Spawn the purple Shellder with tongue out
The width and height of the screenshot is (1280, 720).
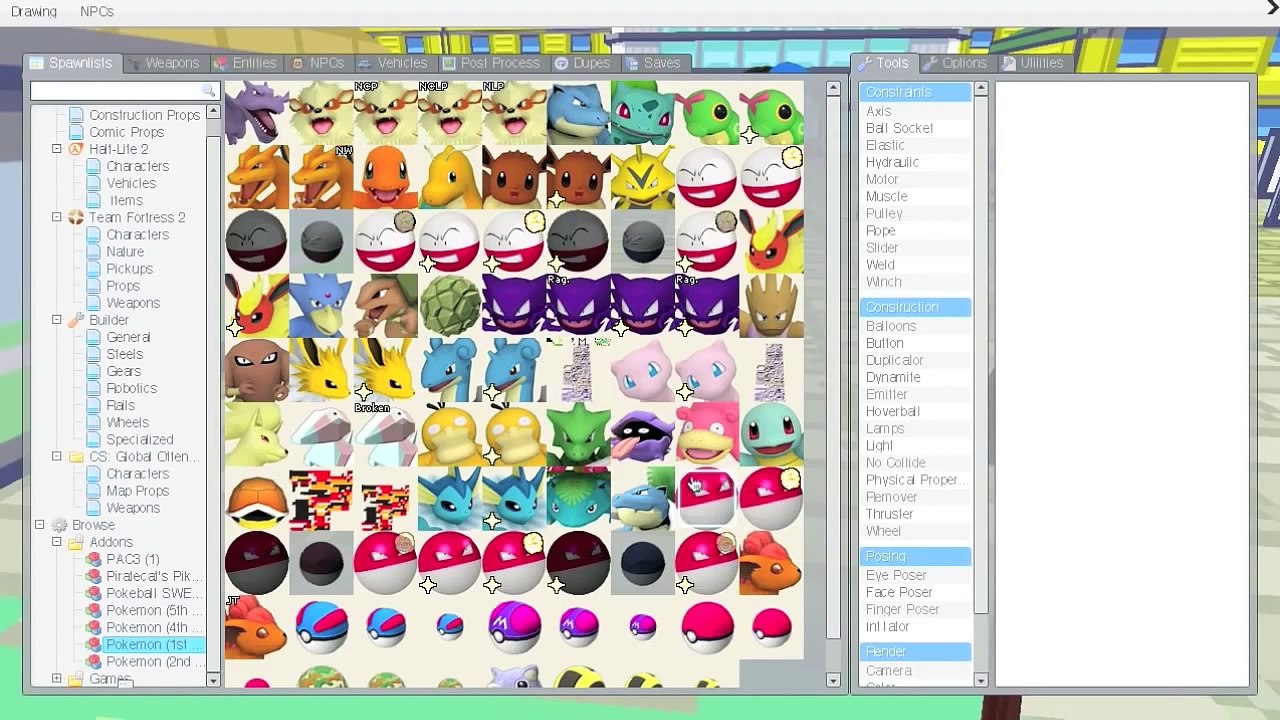(x=641, y=434)
